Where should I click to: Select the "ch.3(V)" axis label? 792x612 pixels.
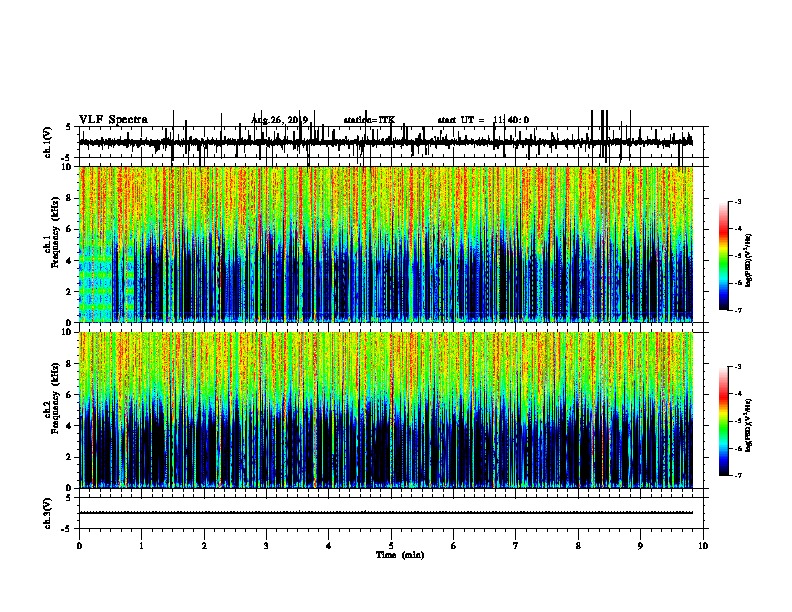[47, 513]
